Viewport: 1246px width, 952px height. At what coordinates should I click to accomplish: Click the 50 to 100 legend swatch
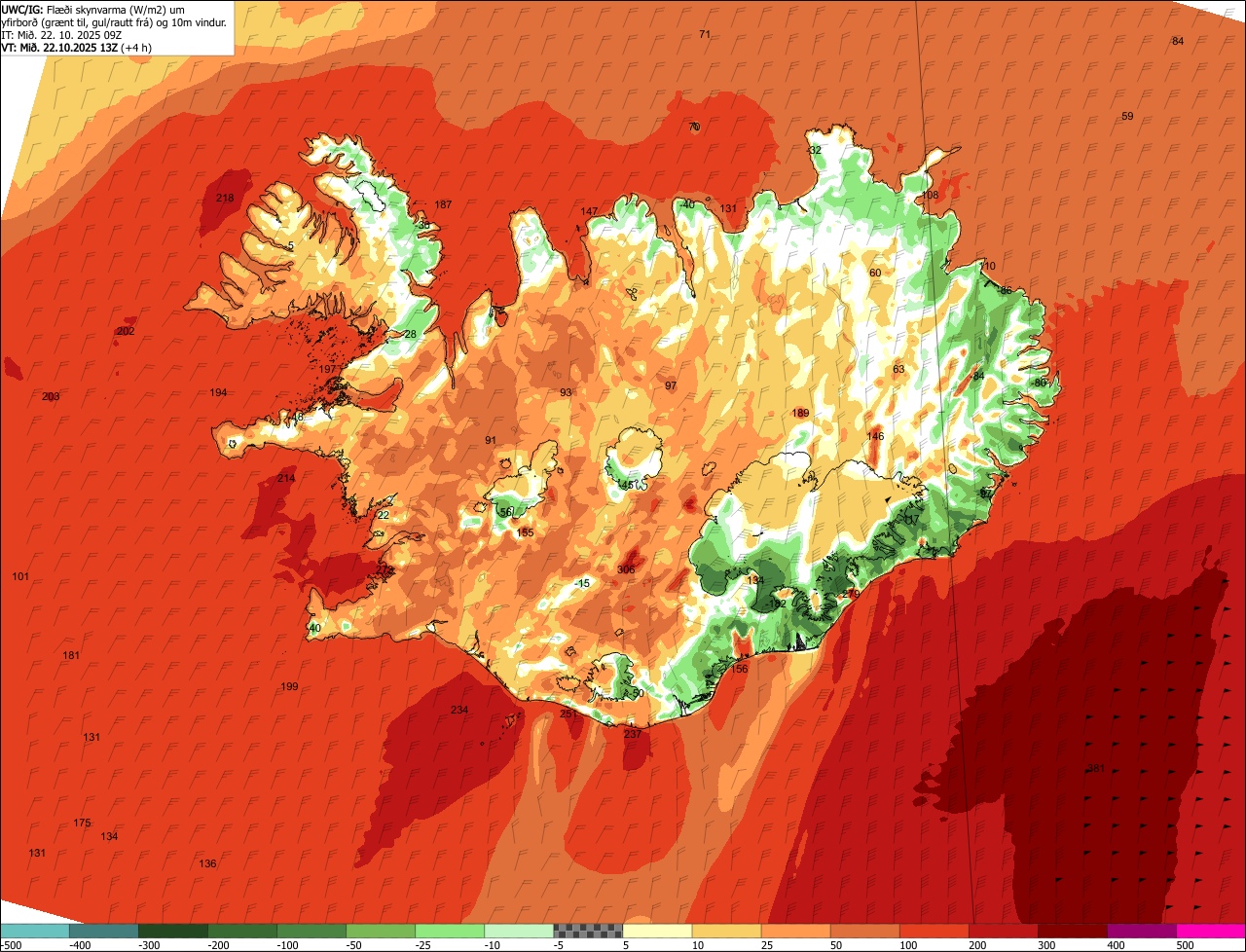(x=864, y=931)
